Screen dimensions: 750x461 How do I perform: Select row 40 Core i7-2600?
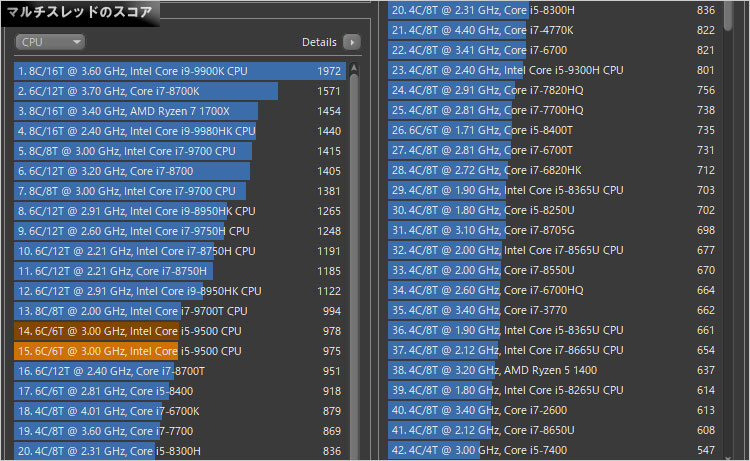[x=554, y=411]
